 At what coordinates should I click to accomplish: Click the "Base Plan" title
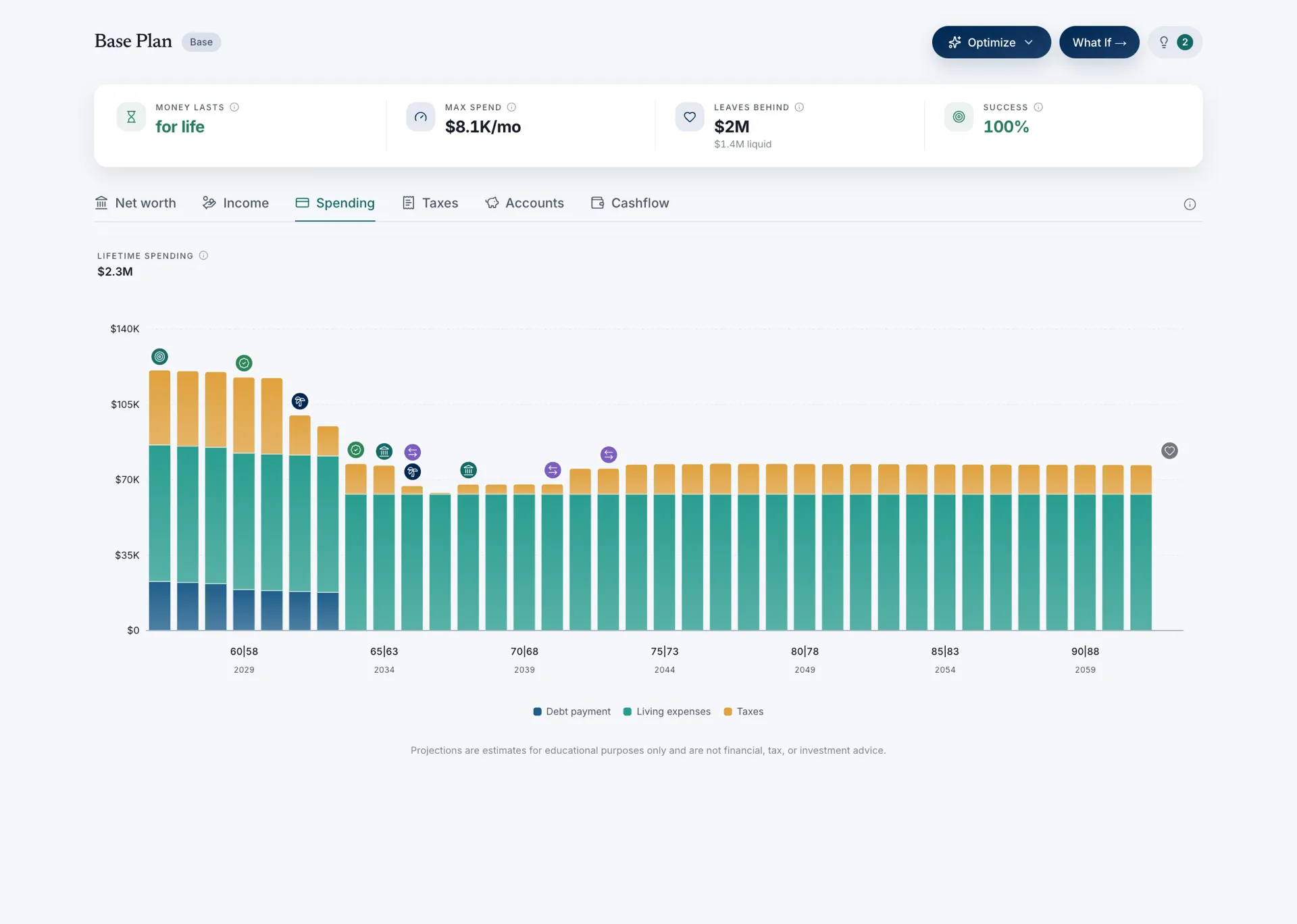click(x=133, y=41)
